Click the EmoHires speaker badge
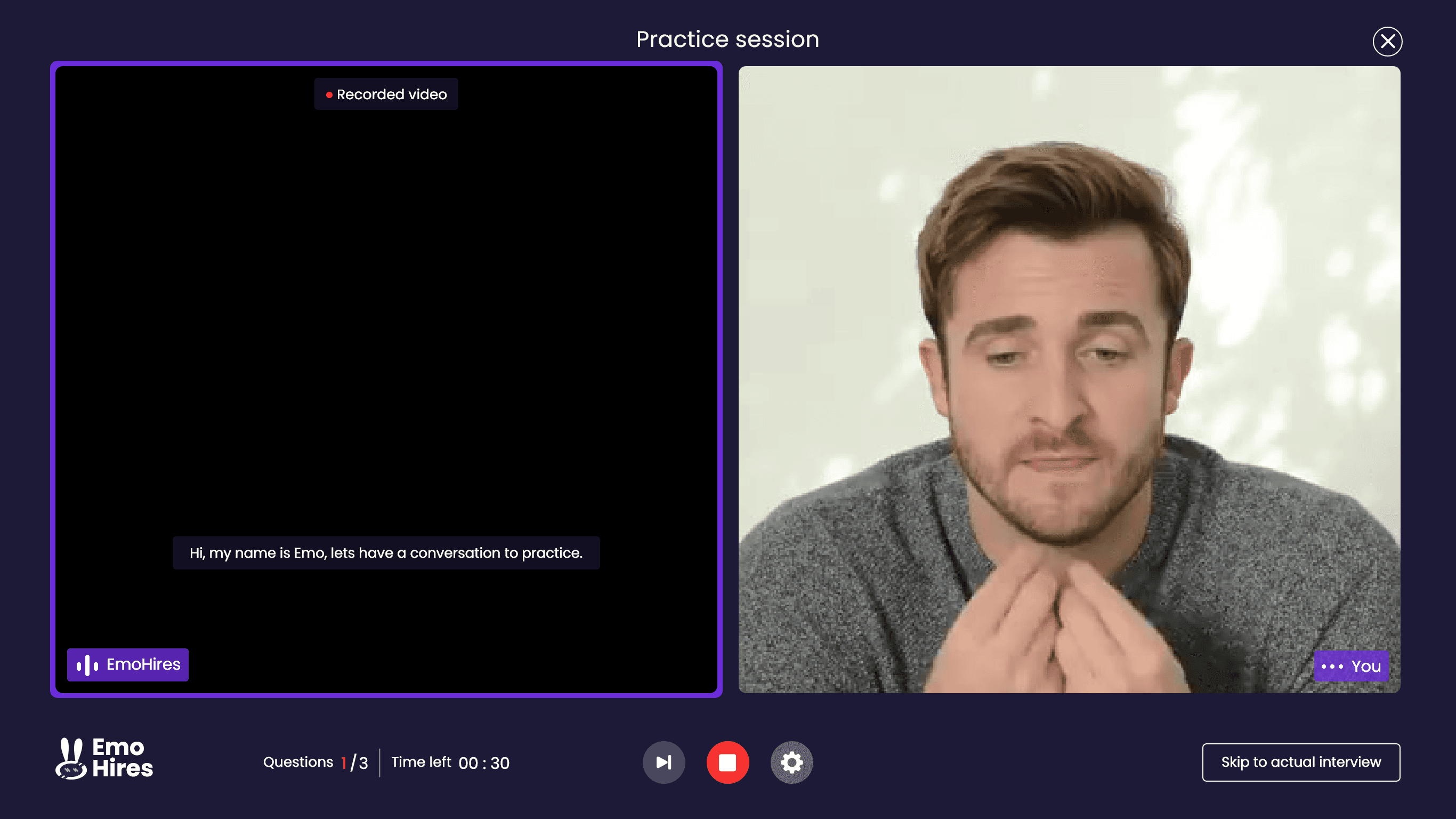Image resolution: width=1456 pixels, height=819 pixels. [x=128, y=664]
